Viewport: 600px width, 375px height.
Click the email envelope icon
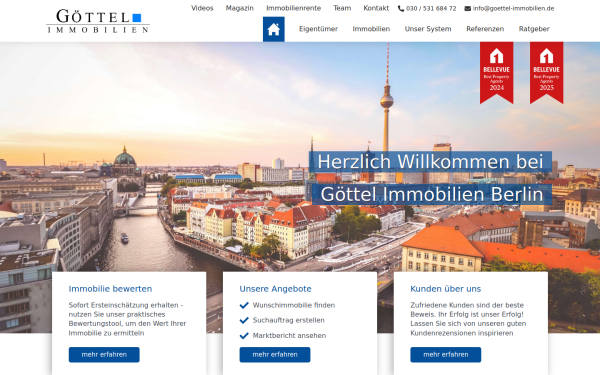coord(468,8)
